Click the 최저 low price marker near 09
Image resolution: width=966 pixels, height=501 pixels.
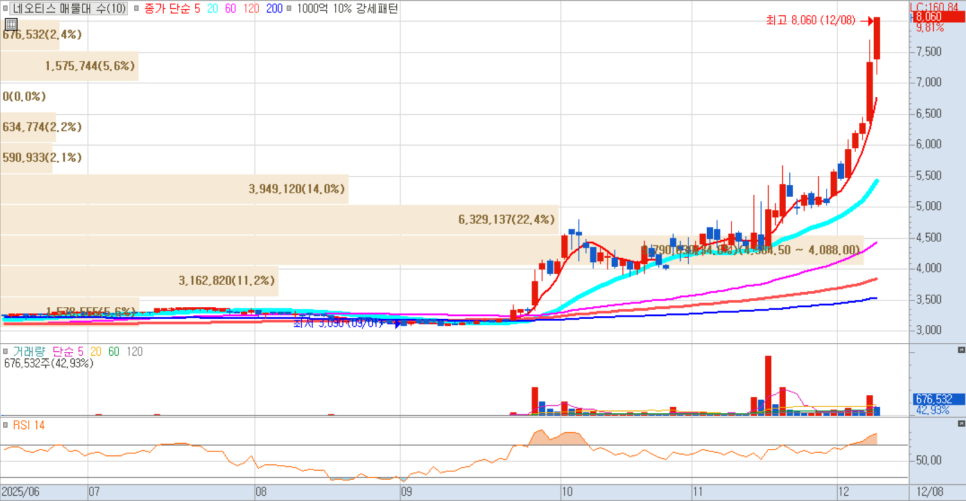pos(345,323)
